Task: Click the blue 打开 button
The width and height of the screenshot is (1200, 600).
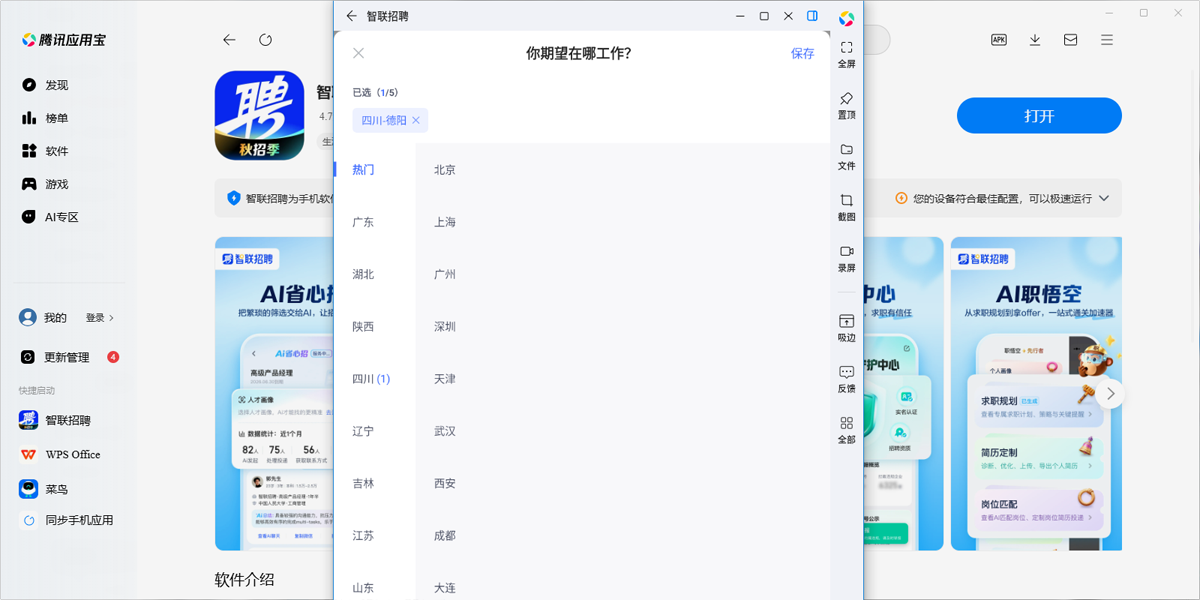Action: tap(1039, 116)
